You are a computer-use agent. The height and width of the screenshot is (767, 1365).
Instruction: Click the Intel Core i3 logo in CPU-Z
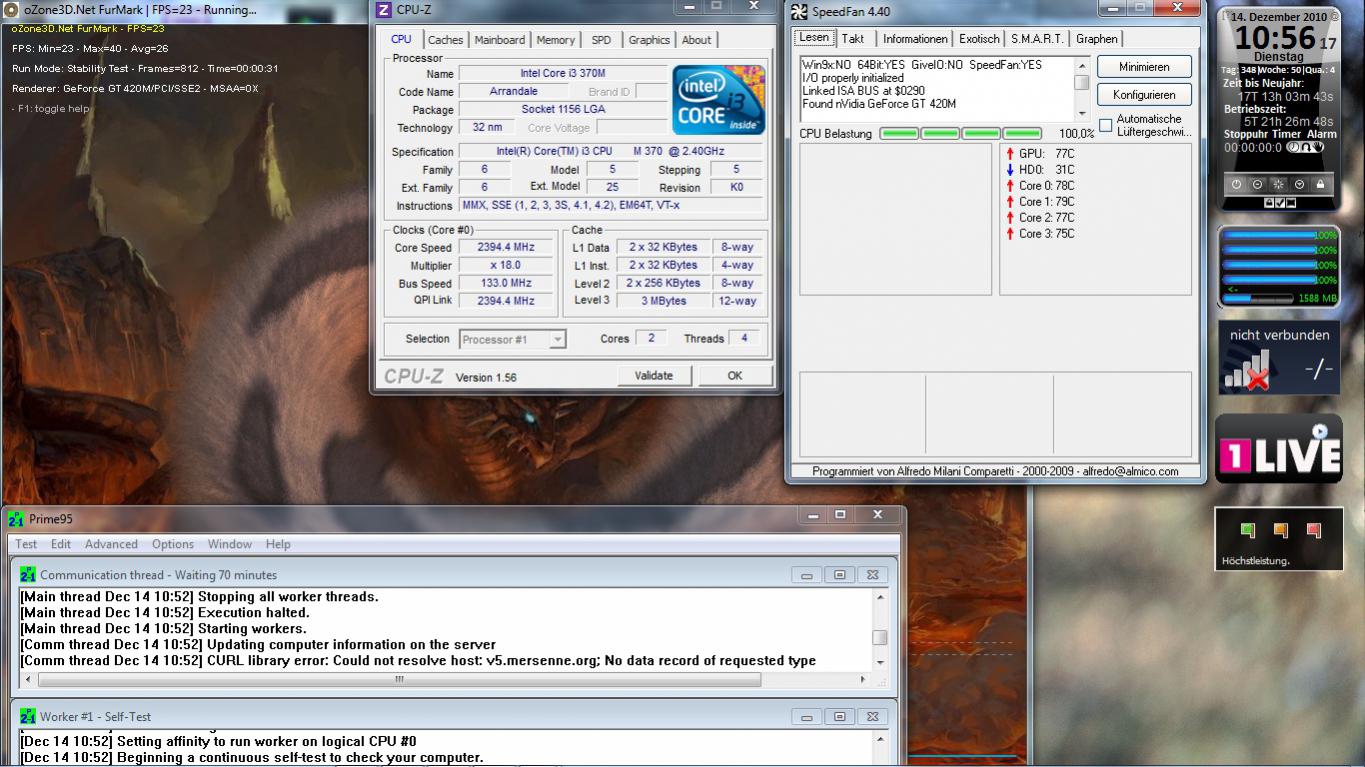point(719,100)
